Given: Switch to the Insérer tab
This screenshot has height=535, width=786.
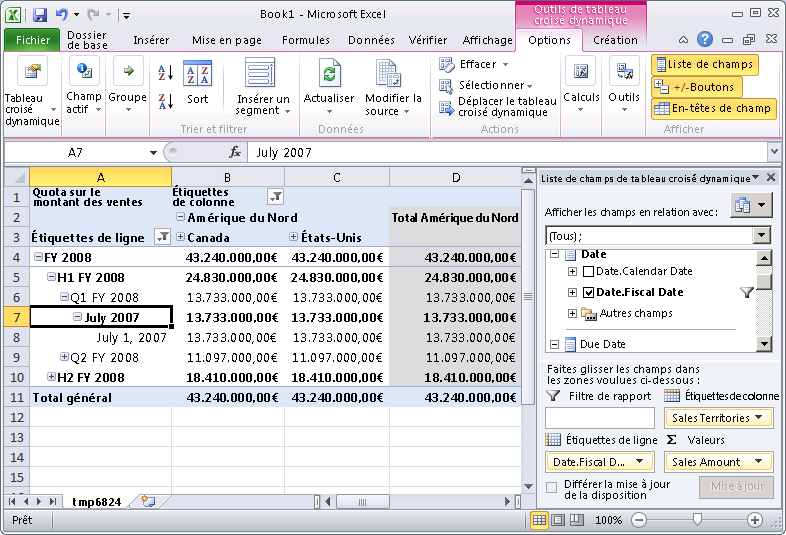Looking at the screenshot, I should tap(151, 40).
